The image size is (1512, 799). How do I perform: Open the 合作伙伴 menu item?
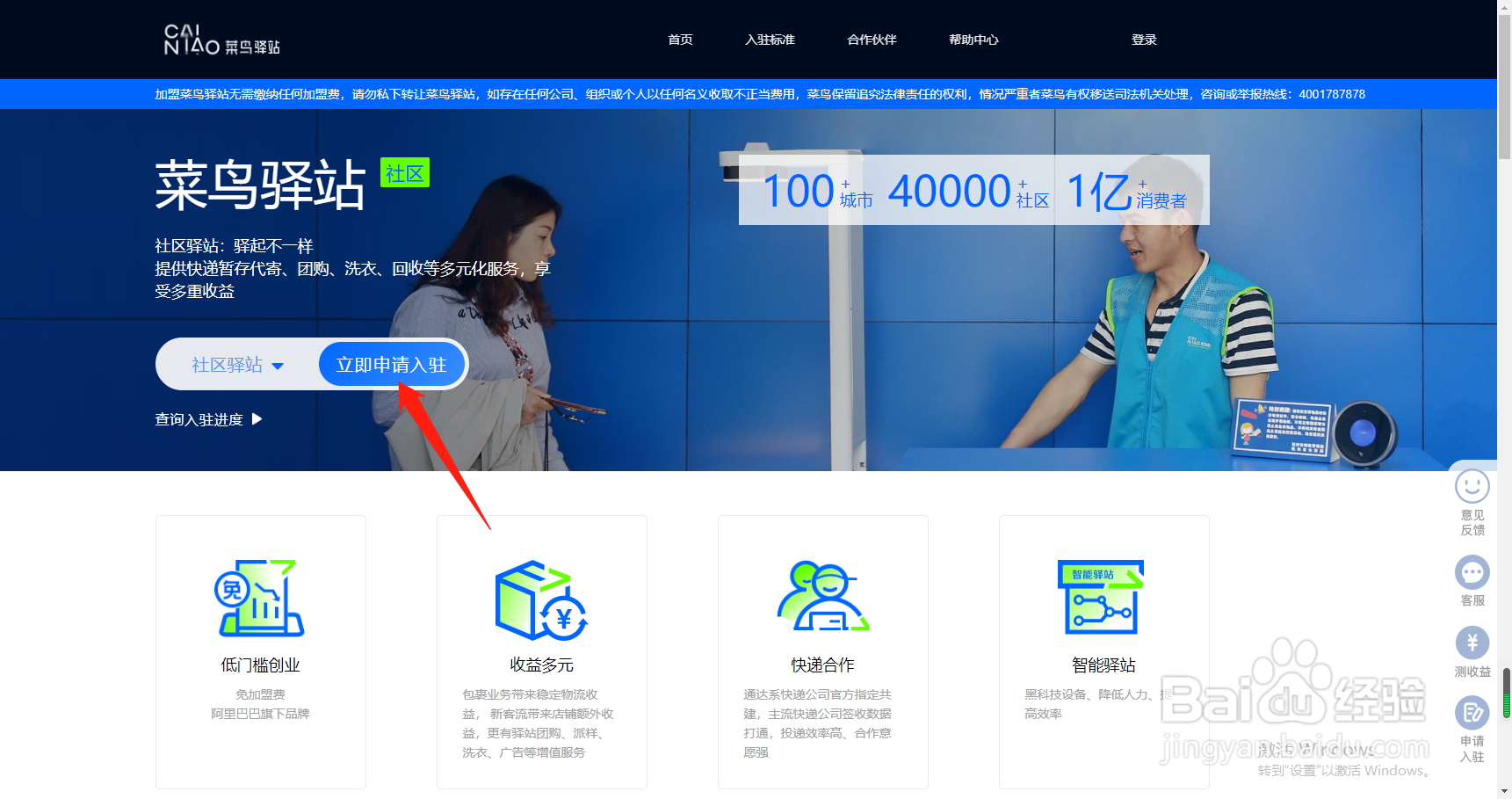tap(872, 40)
